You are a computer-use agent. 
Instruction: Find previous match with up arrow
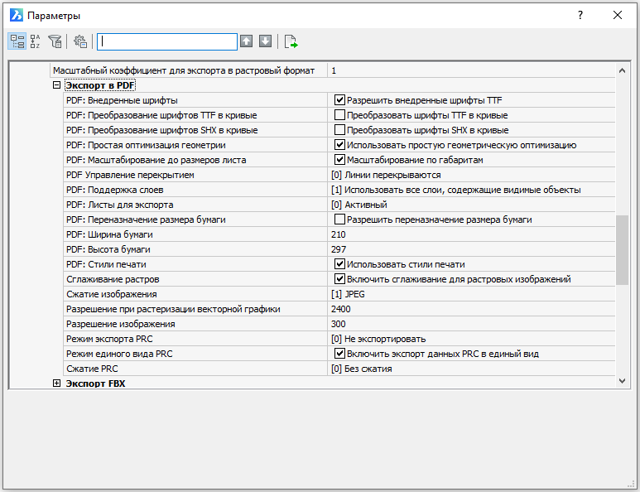click(x=246, y=41)
